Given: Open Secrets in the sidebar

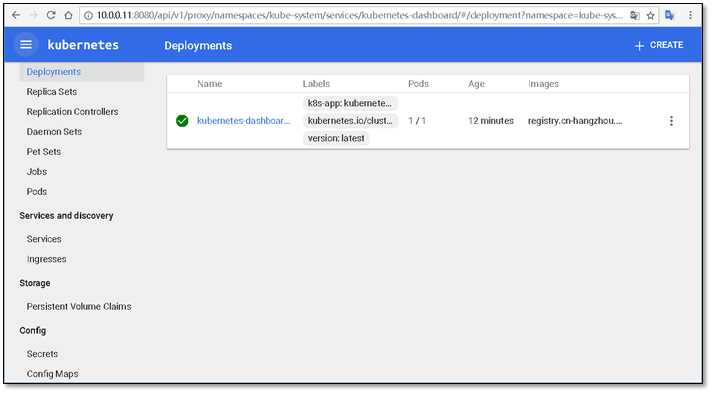Looking at the screenshot, I should coord(42,354).
